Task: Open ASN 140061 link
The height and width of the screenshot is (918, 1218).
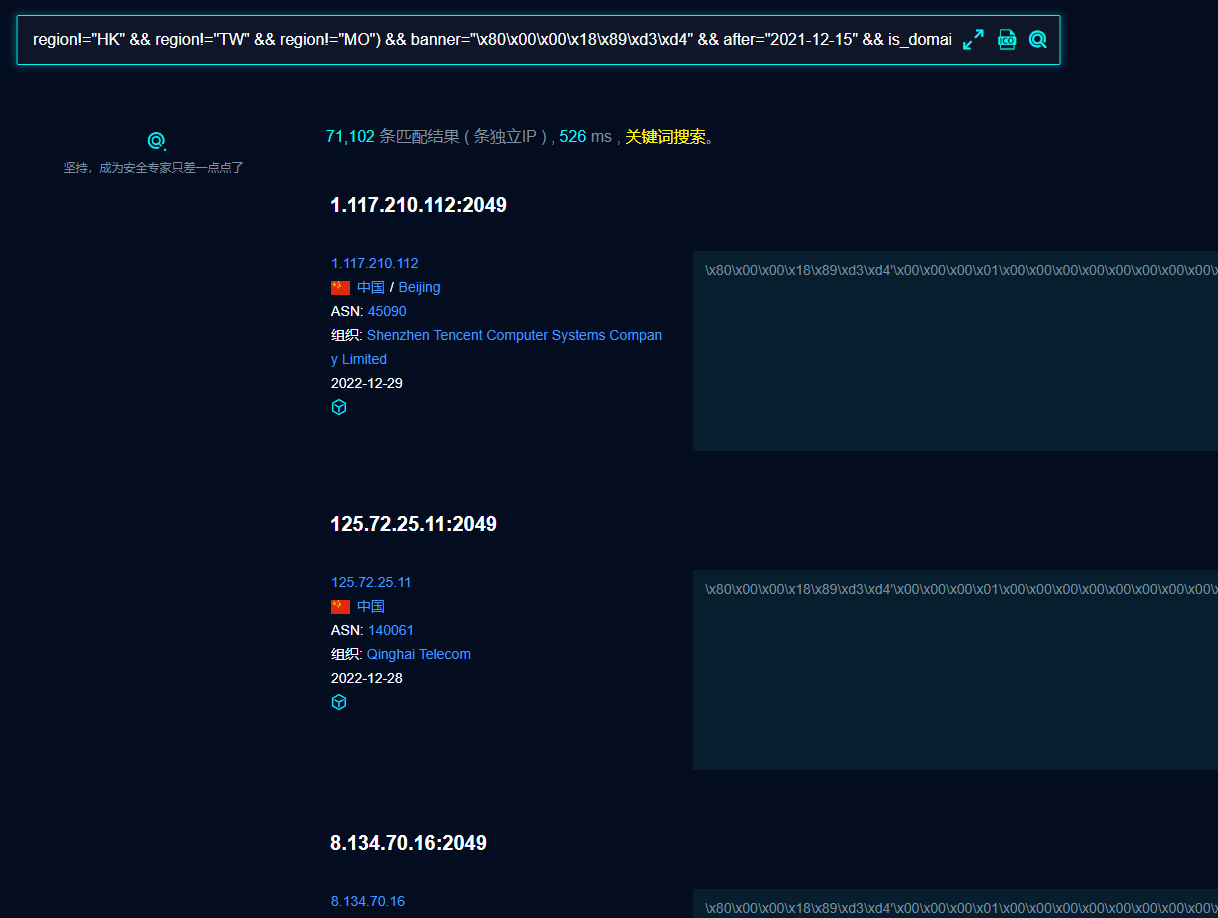Action: click(391, 630)
